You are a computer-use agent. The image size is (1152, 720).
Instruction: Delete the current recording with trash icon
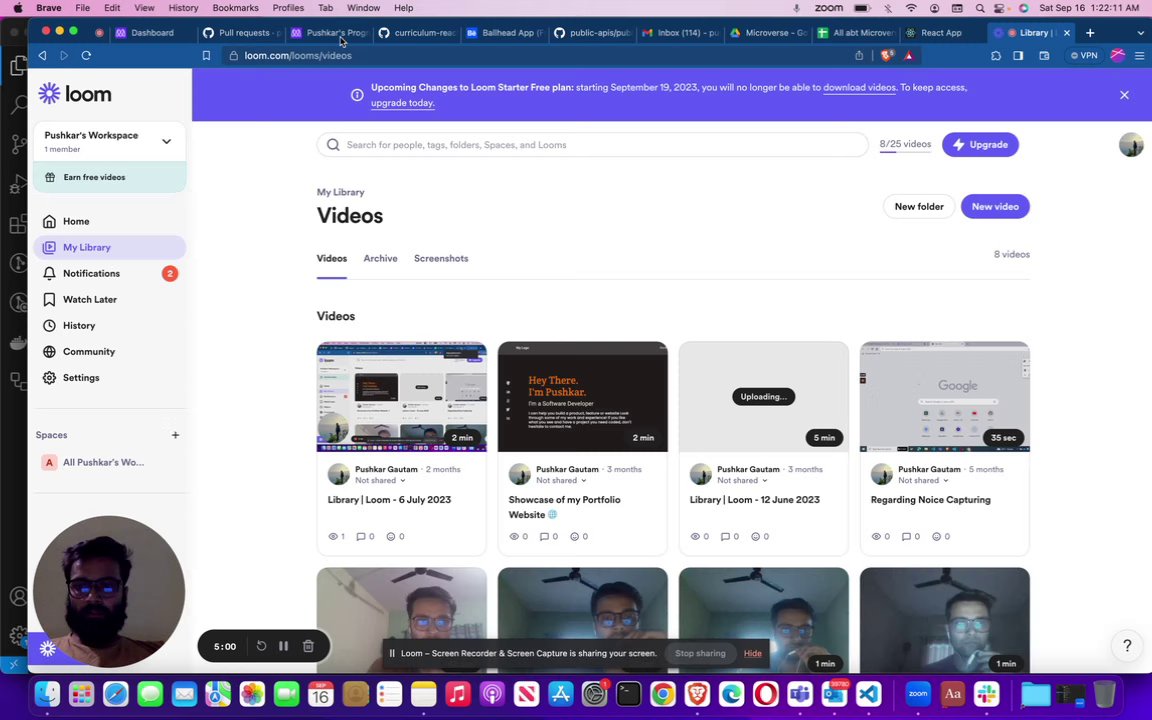pos(308,646)
